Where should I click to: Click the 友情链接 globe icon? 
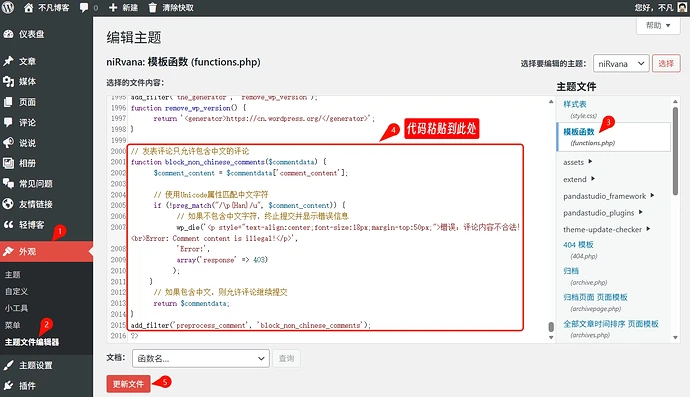click(x=8, y=204)
